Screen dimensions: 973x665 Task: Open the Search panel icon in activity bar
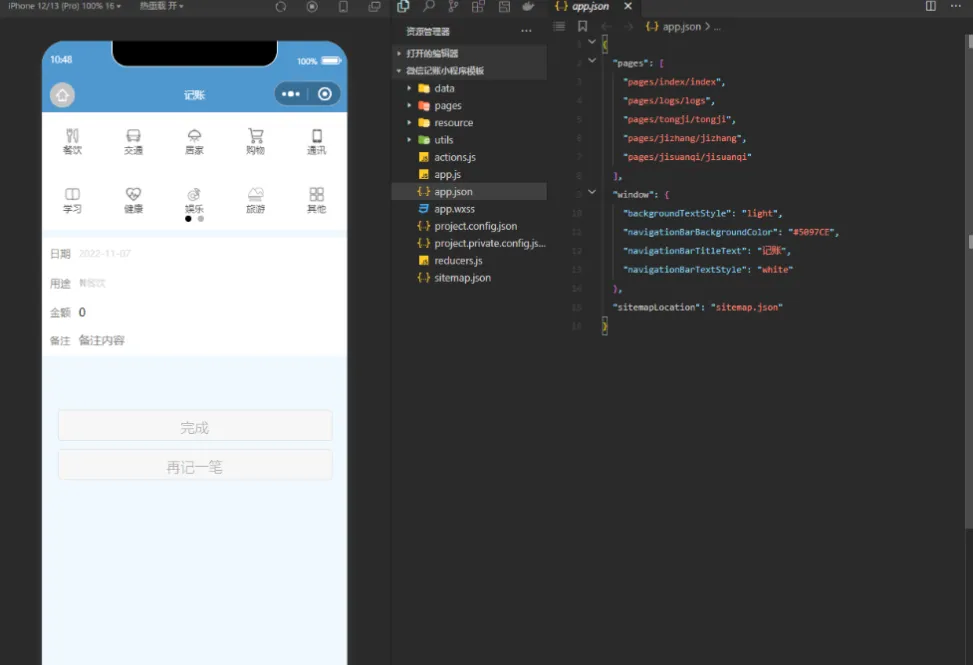click(x=428, y=7)
